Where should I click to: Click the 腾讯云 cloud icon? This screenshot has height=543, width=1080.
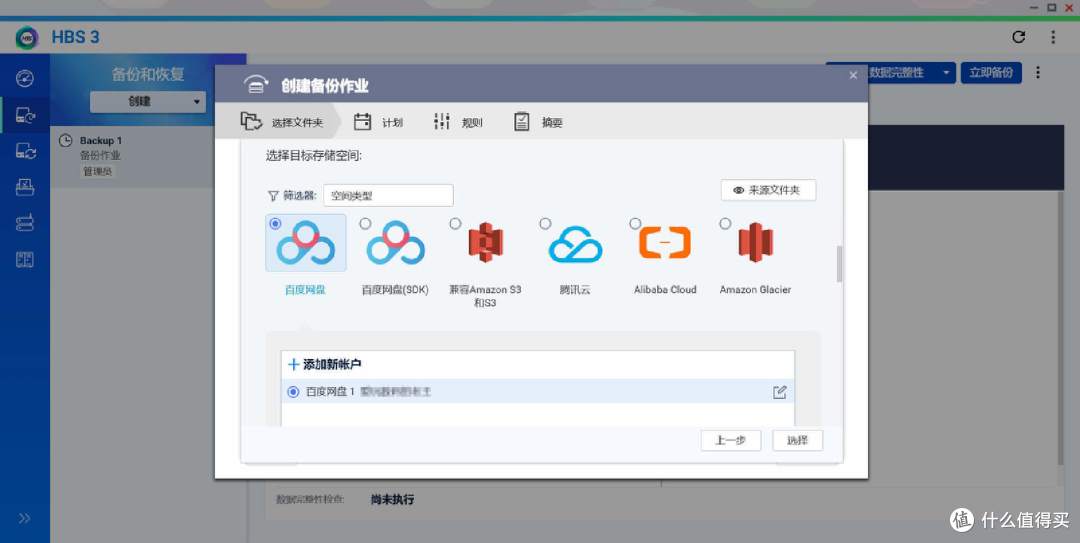pos(575,244)
